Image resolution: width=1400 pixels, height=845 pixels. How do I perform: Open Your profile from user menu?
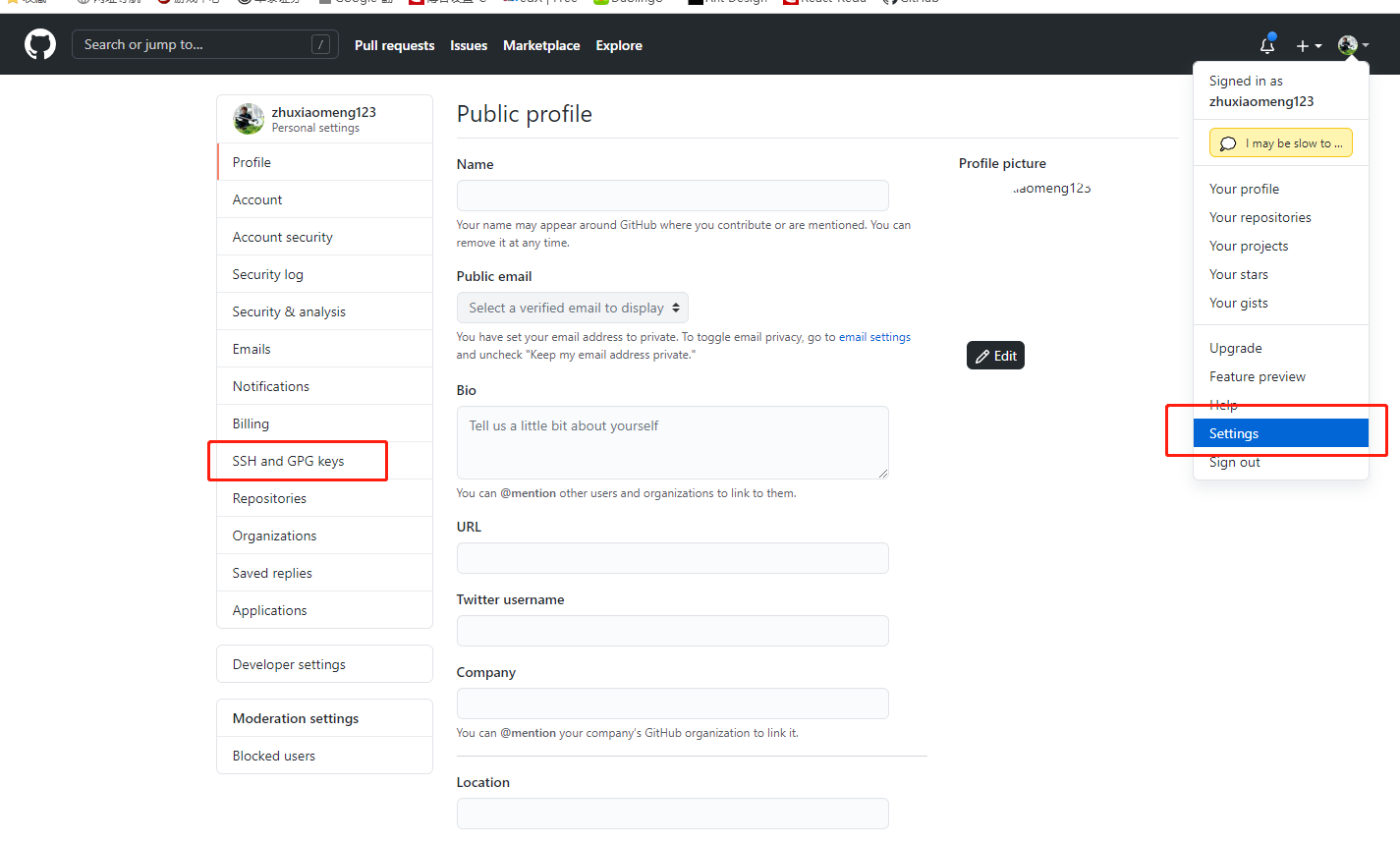(x=1281, y=189)
